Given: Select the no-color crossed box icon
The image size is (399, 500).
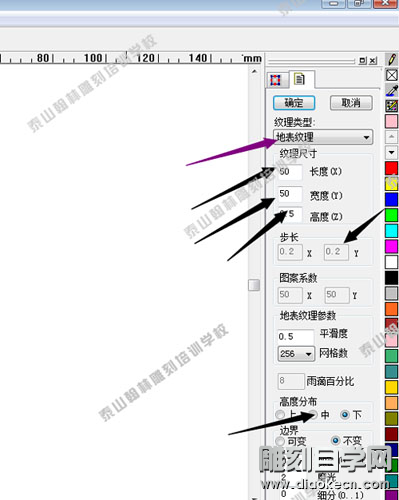Looking at the screenshot, I should (392, 75).
